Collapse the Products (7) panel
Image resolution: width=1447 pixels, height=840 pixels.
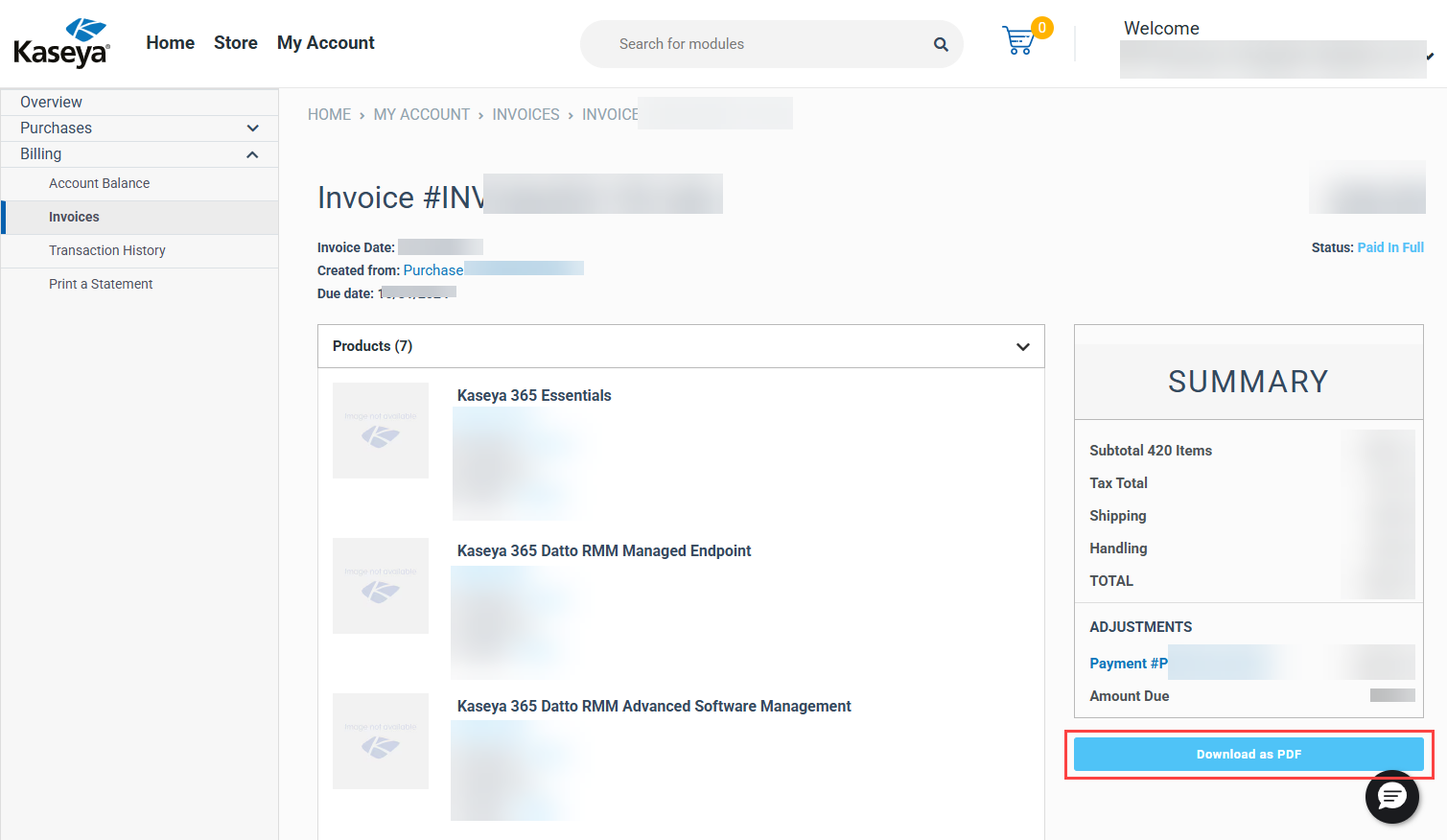(x=1022, y=347)
